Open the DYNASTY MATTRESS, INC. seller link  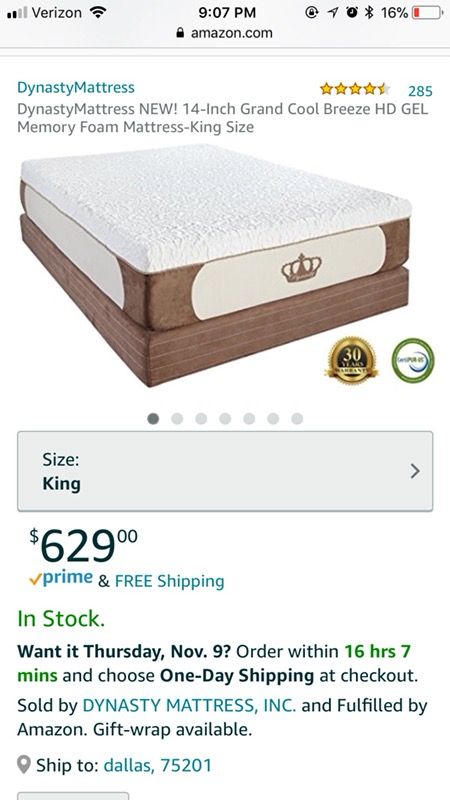pos(189,706)
